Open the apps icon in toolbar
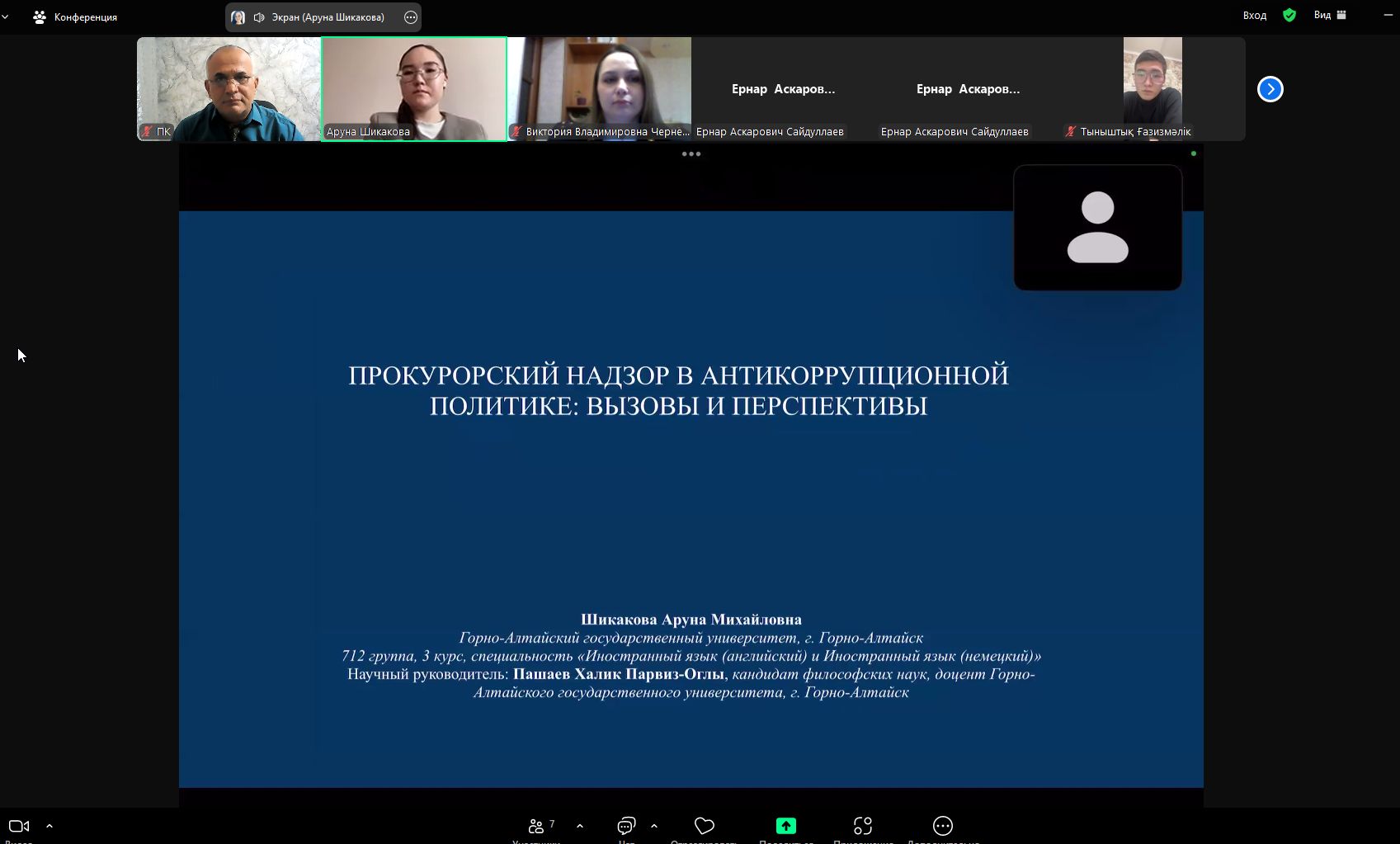The image size is (1400, 844). click(863, 826)
